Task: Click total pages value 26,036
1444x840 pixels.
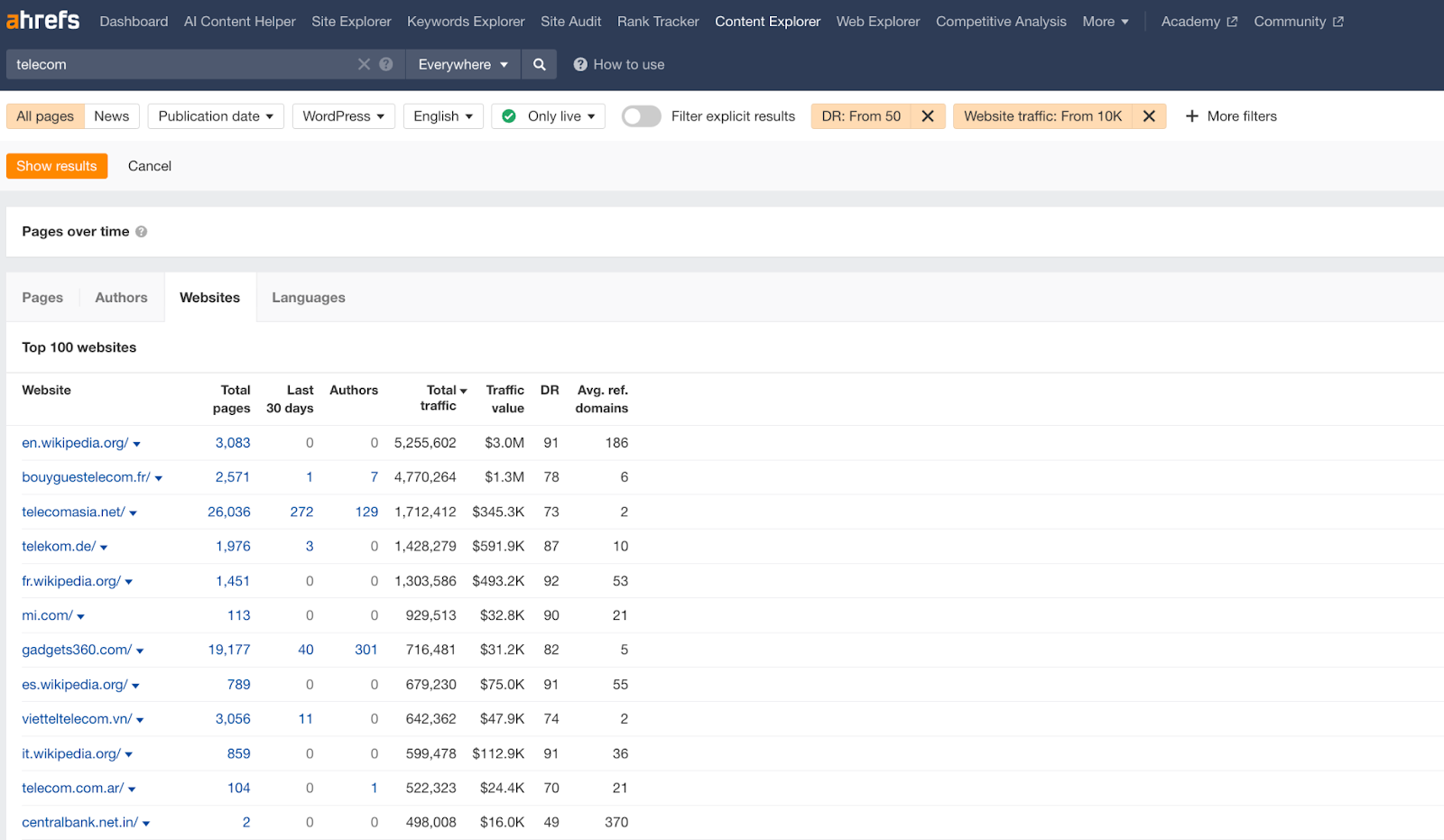Action: tap(229, 512)
